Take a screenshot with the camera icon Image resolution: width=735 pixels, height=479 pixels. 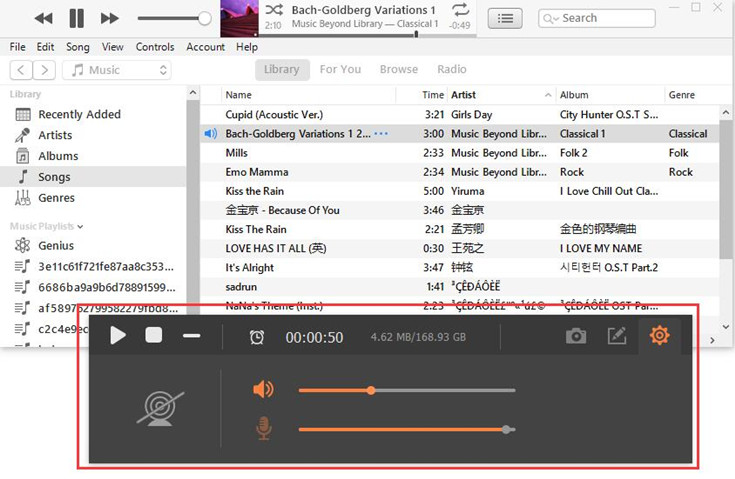[x=576, y=336]
